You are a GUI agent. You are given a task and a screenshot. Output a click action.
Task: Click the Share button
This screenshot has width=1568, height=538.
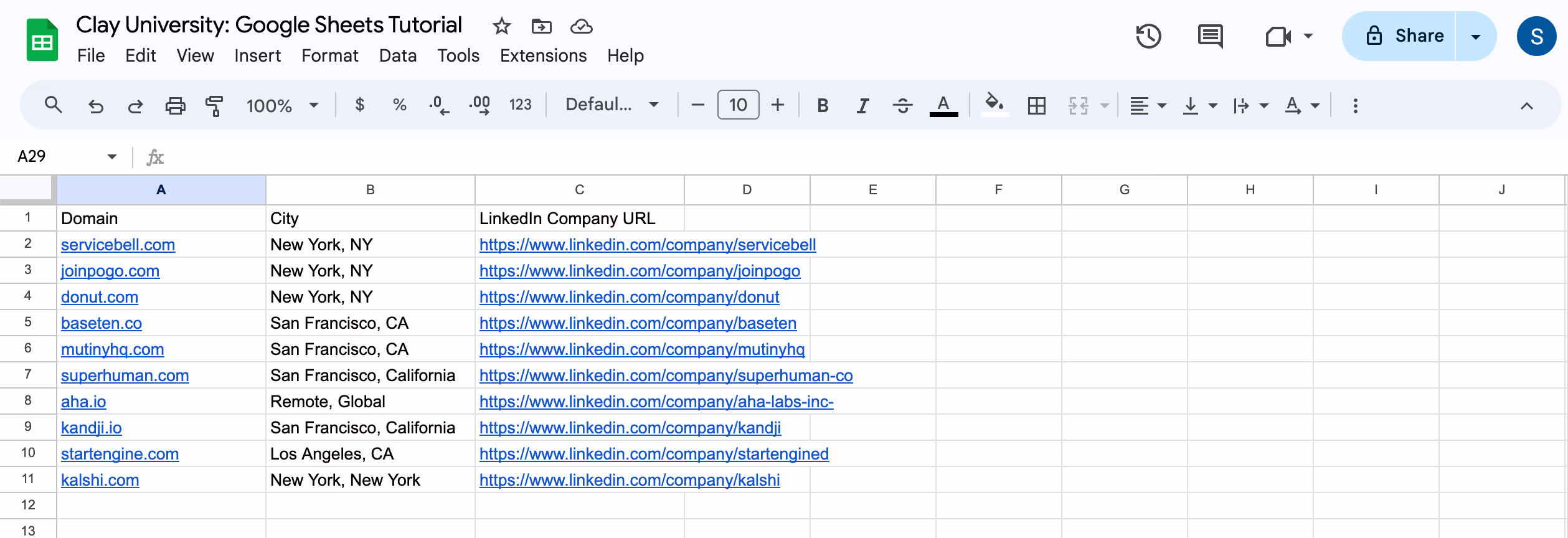1399,36
